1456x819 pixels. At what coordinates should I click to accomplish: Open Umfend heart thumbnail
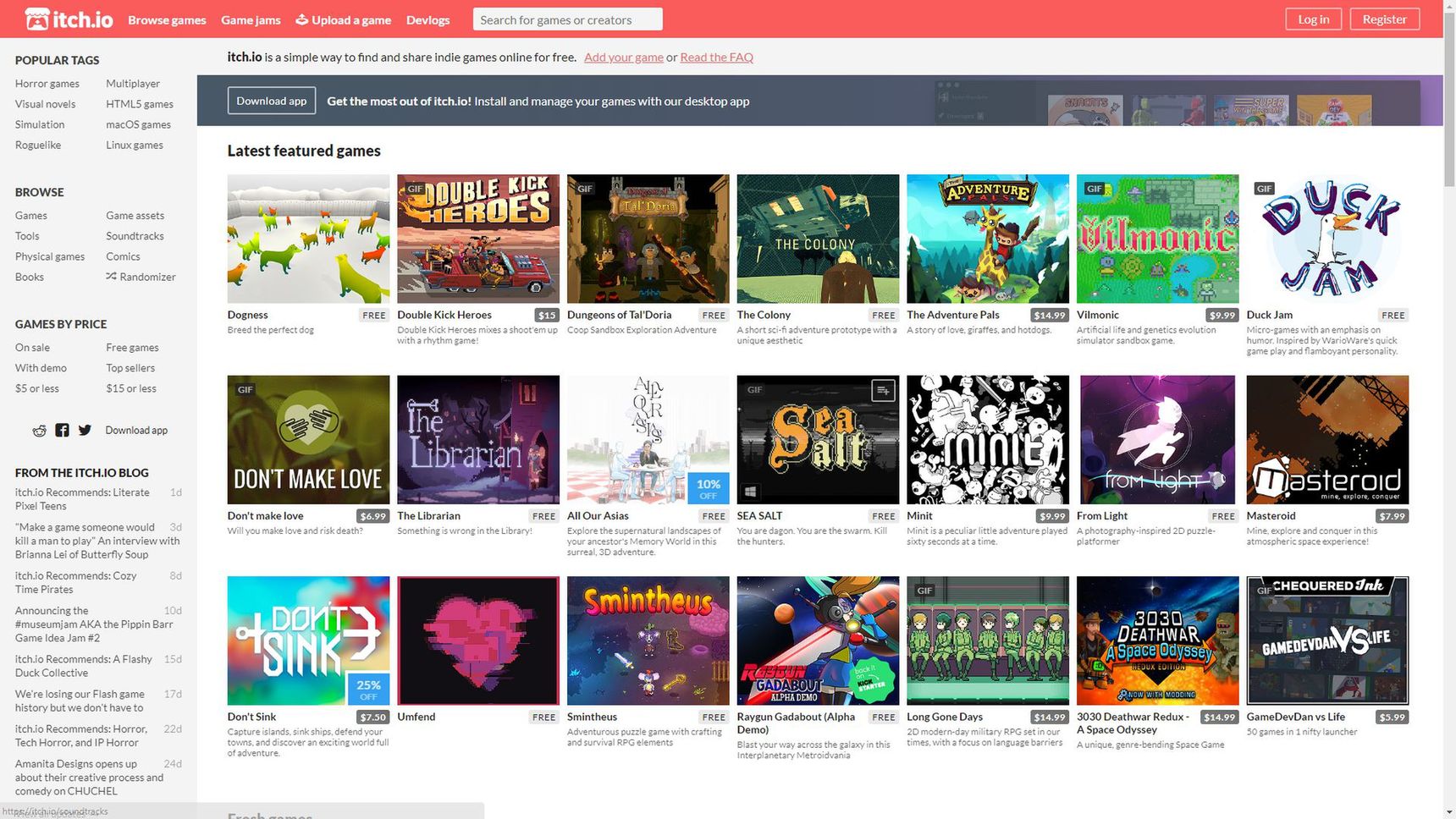478,640
